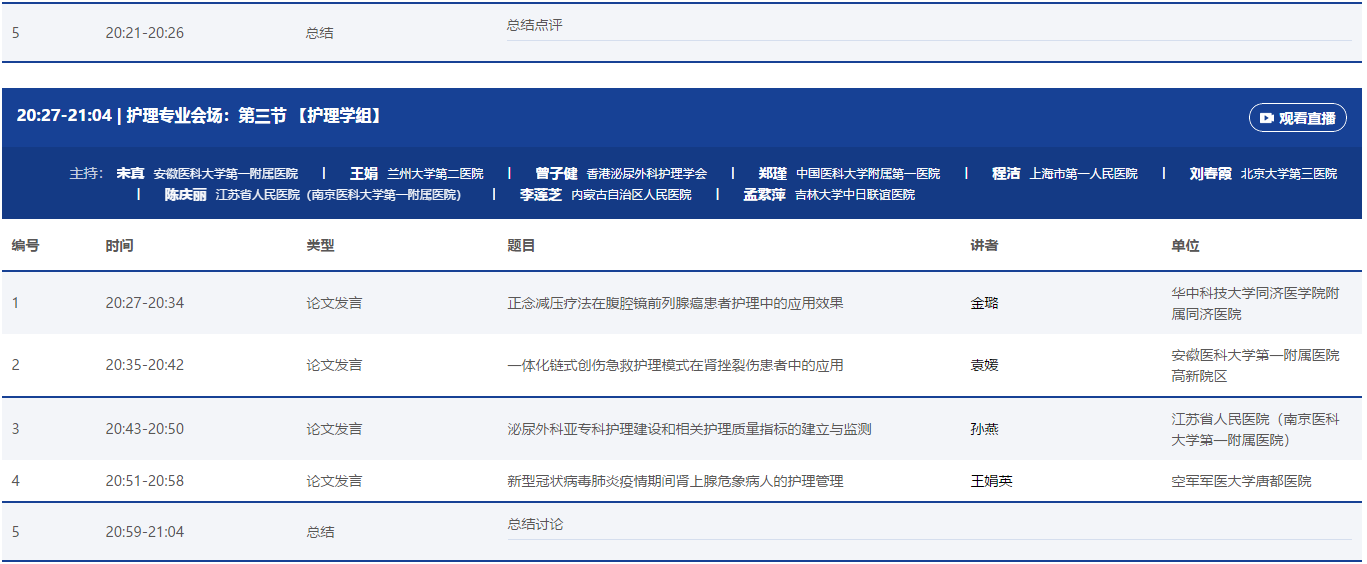The image size is (1367, 564).
Task: Click the video camera icon in 观看直播
Action: (1267, 118)
